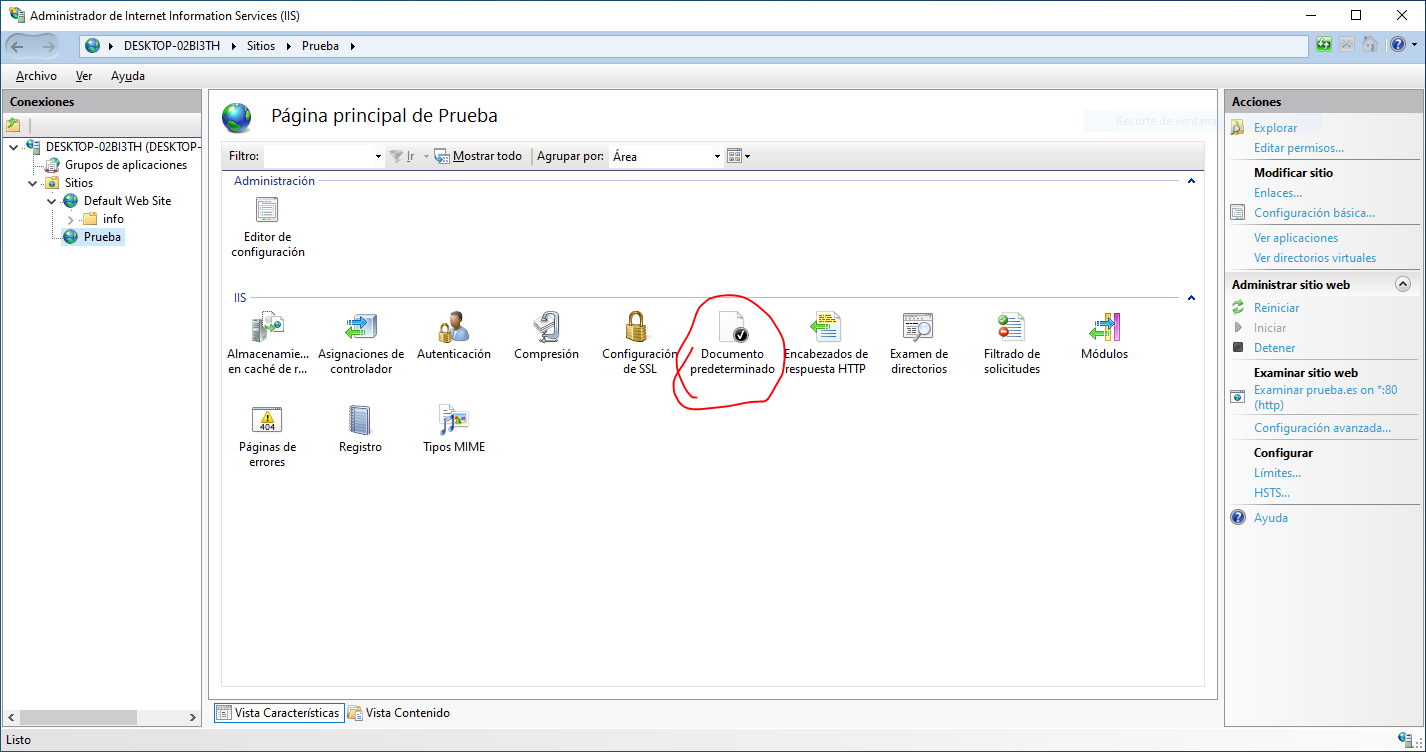Open the Archivo menu
The width and height of the screenshot is (1426, 752).
click(36, 76)
